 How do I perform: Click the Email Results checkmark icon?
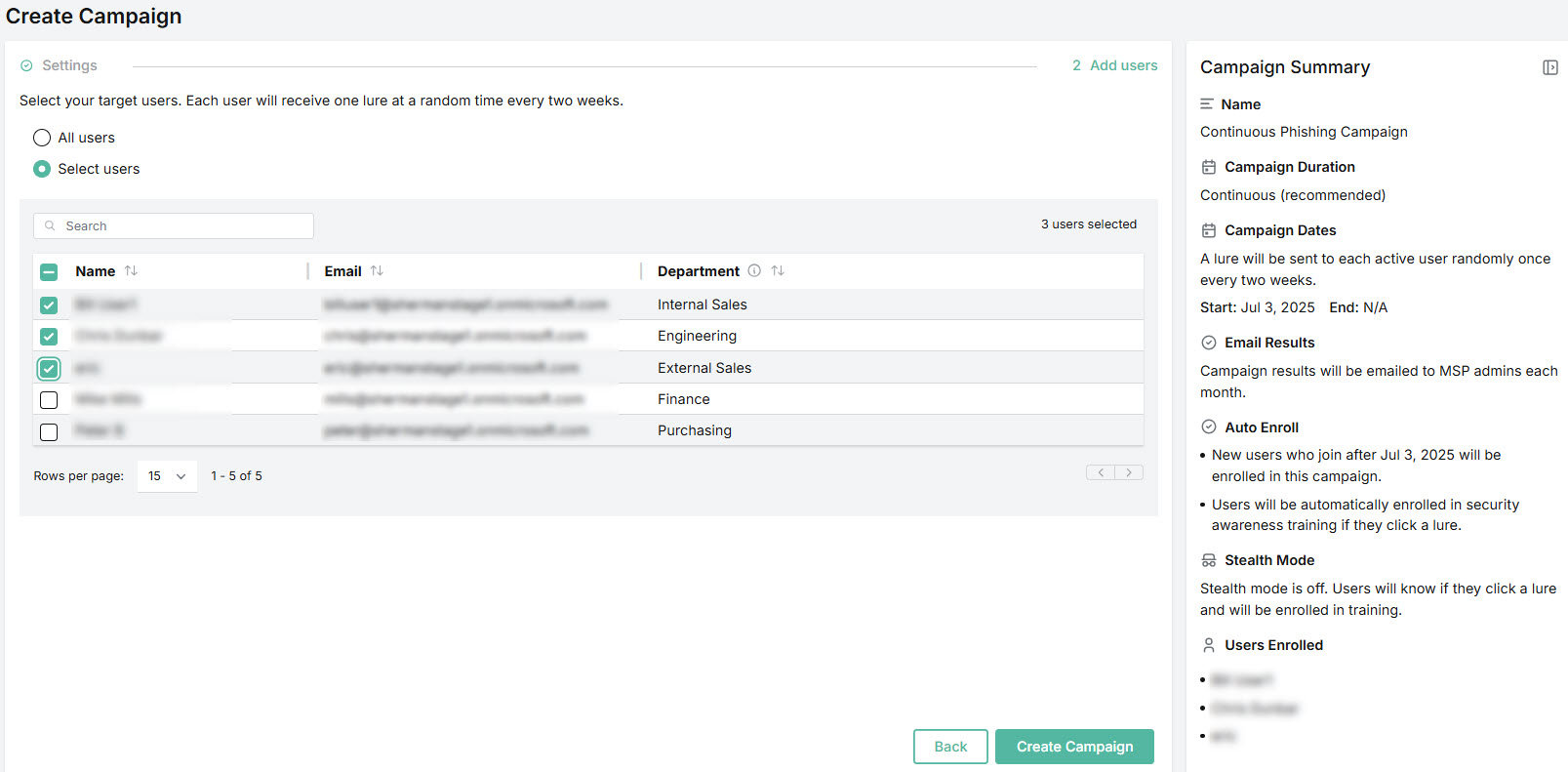point(1208,343)
